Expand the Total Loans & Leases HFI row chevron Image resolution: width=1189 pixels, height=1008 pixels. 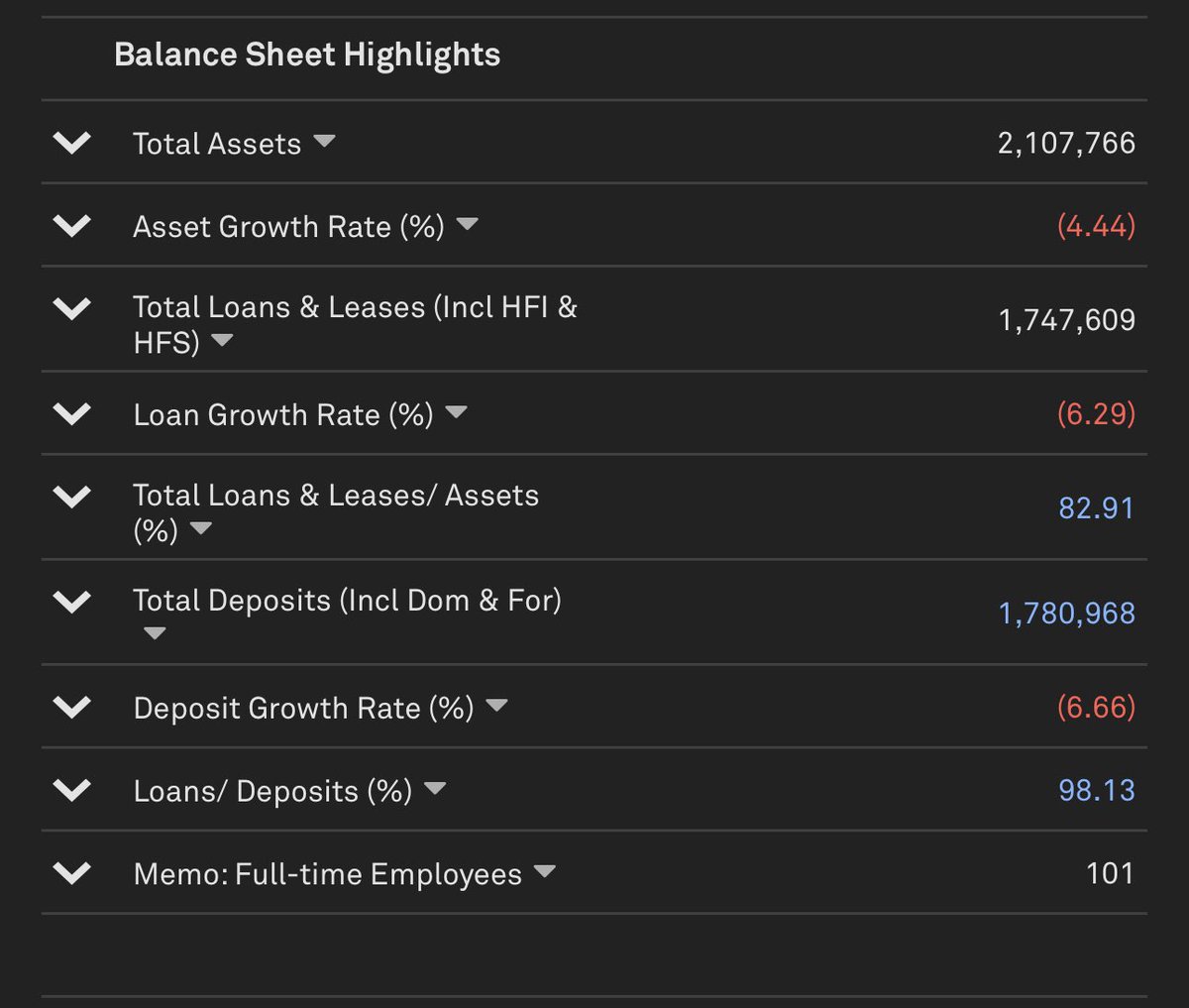72,308
